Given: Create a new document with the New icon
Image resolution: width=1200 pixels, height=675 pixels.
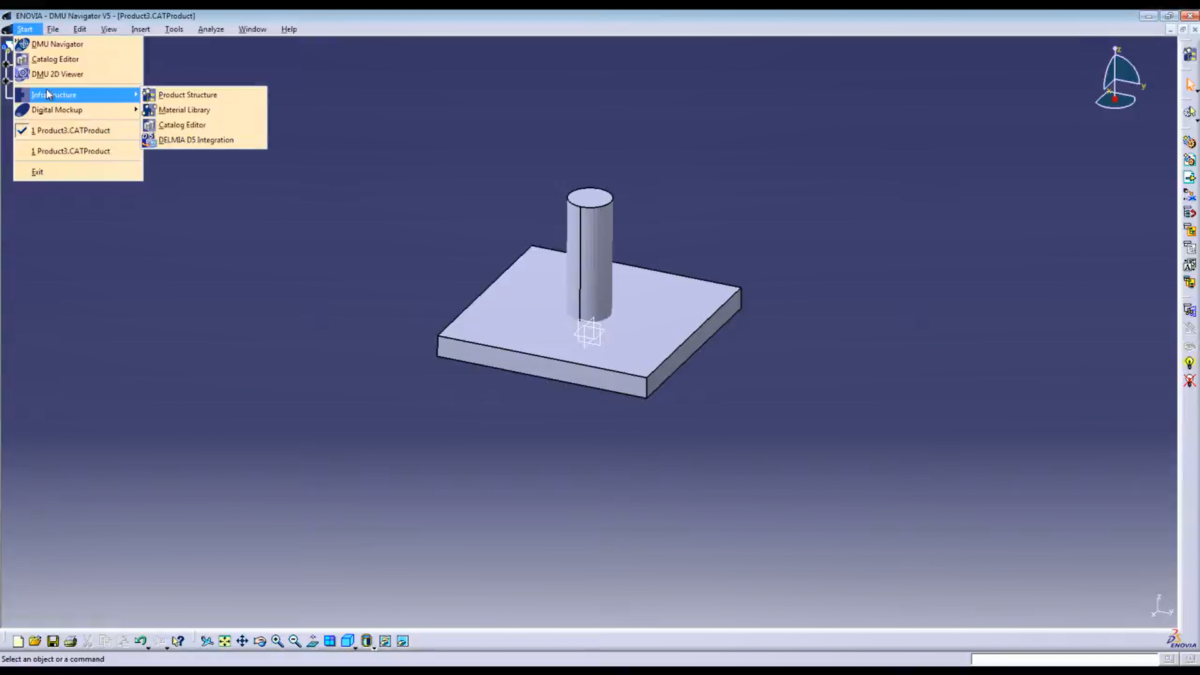Looking at the screenshot, I should coord(18,641).
